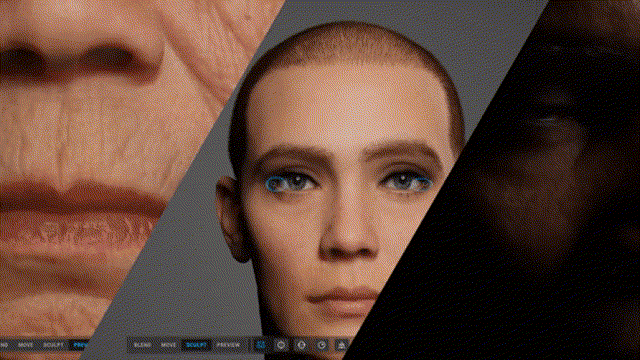Screen dimensions: 640x360
Task: Click the blue highlighted PREVIEW in left panel
Action: 80,345
